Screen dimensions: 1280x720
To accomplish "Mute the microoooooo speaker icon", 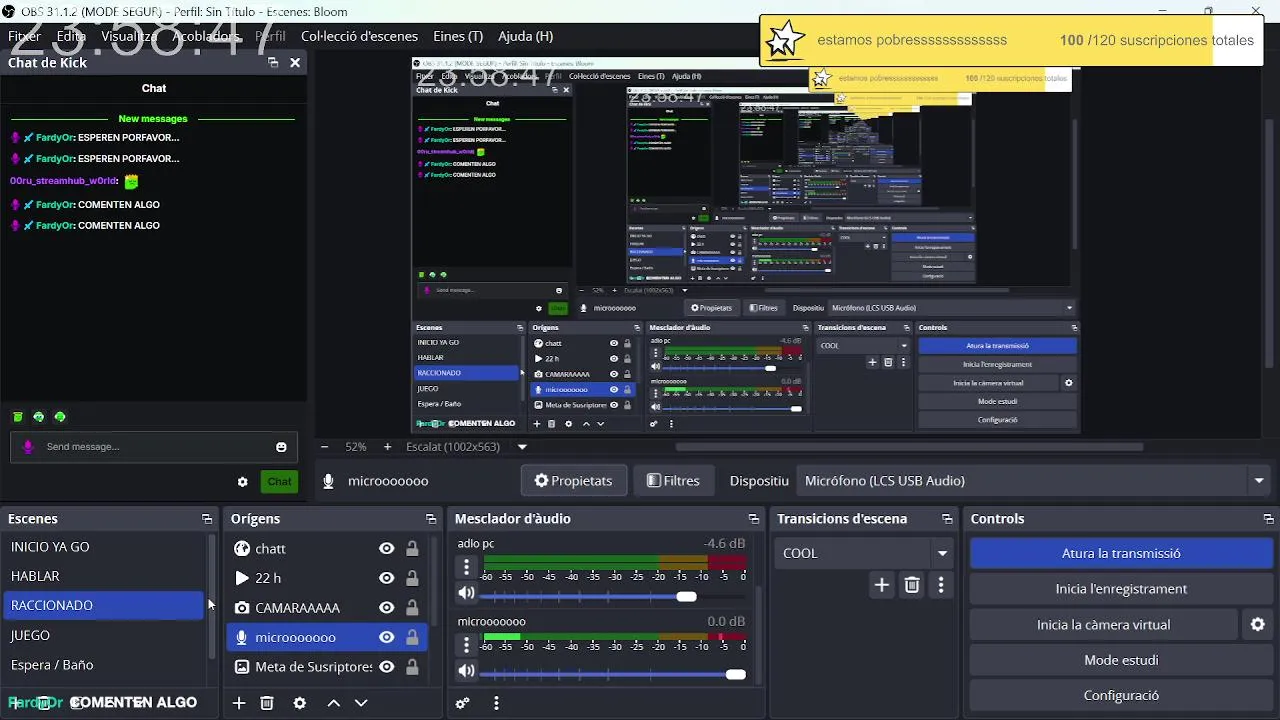I will click(x=466, y=671).
